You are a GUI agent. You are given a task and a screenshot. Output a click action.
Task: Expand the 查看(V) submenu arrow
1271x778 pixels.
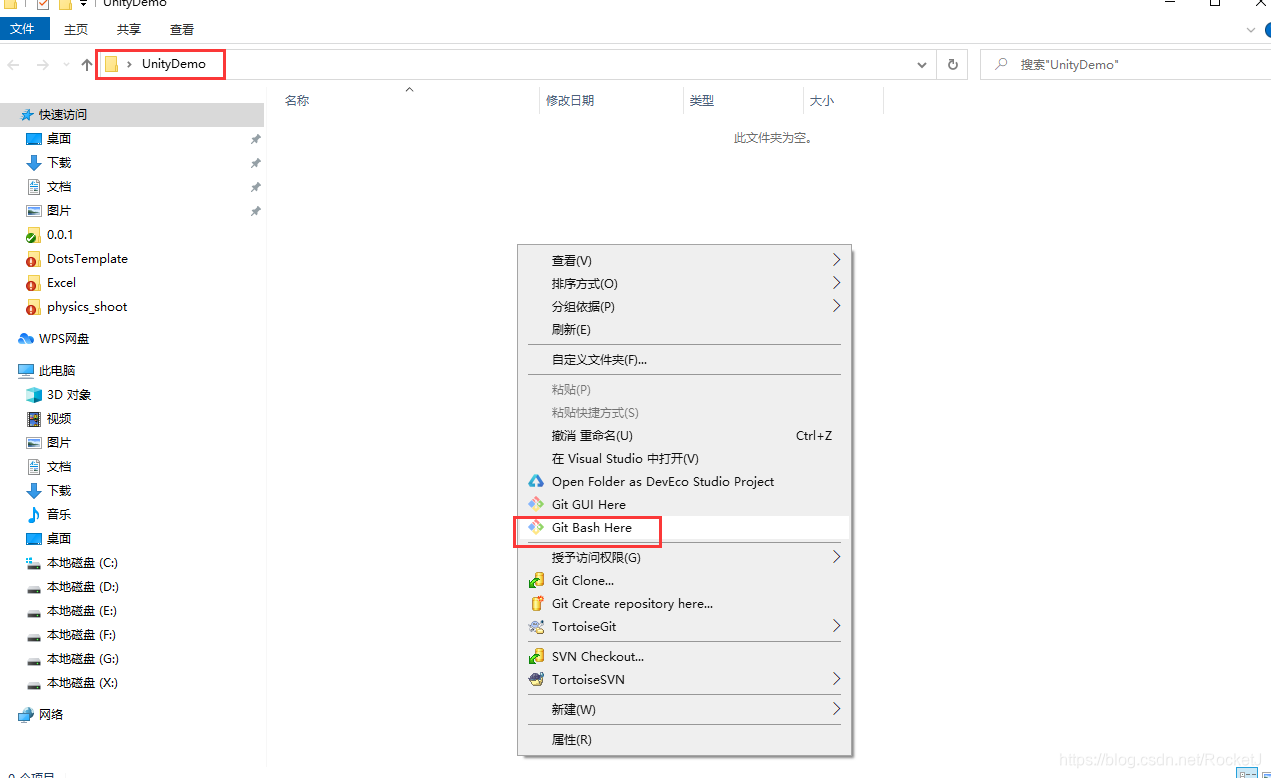pyautogui.click(x=837, y=260)
